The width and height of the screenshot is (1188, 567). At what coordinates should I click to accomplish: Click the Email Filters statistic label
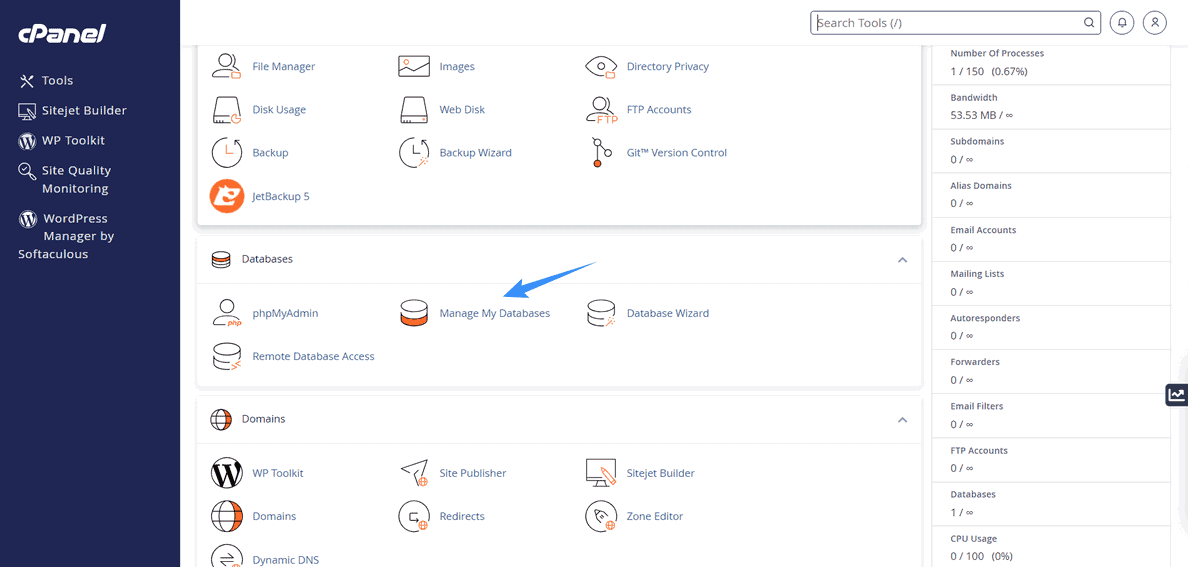[x=977, y=406]
